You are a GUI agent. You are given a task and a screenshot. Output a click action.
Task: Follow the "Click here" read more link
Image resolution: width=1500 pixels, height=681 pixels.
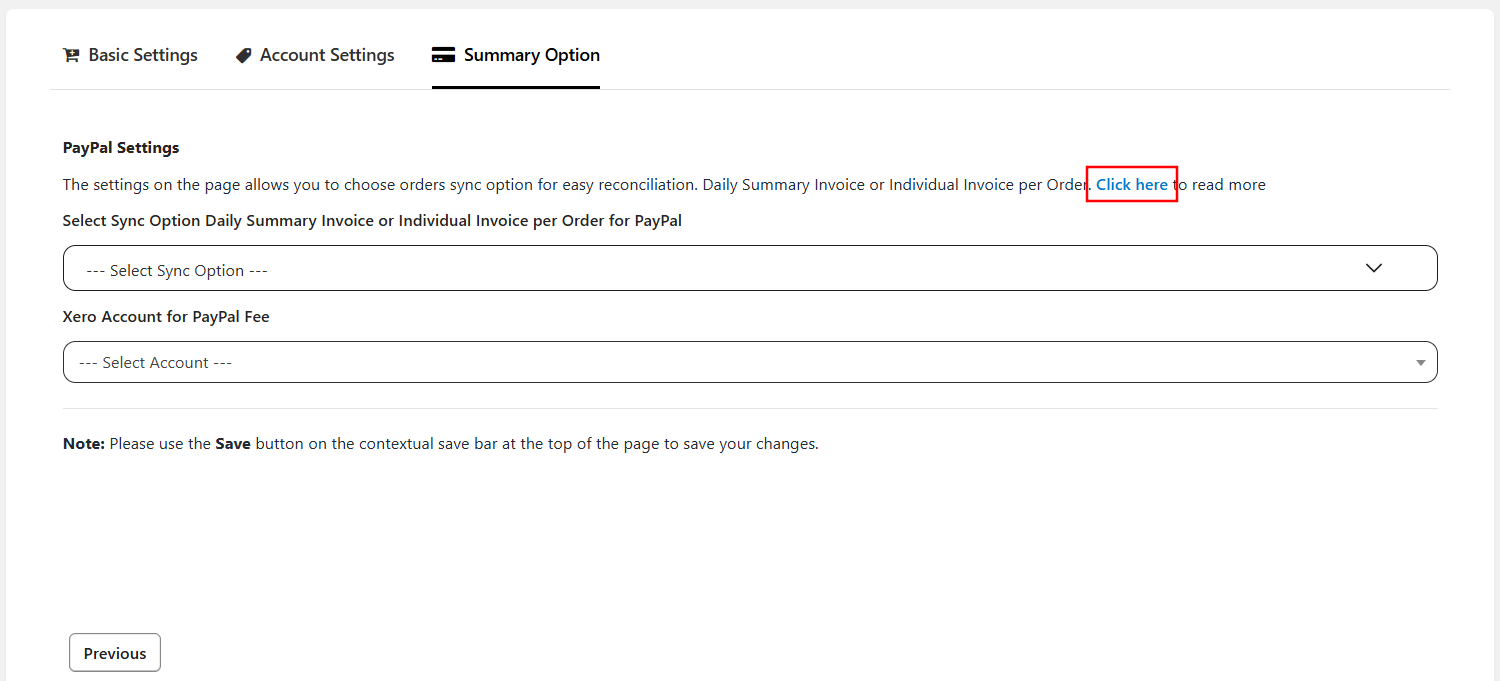coord(1131,185)
